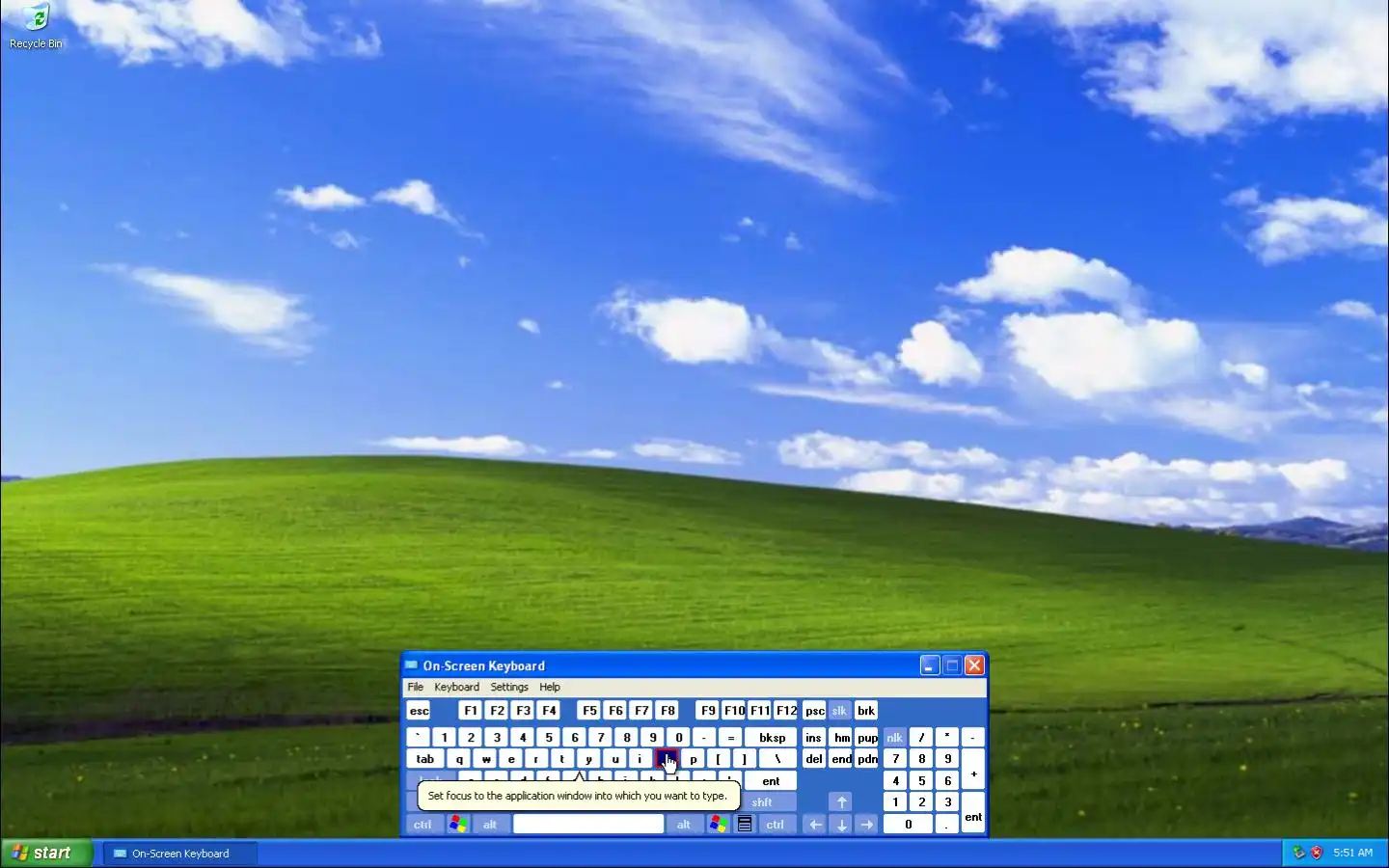This screenshot has height=868, width=1389.
Task: Click the esc key
Action: [x=419, y=711]
